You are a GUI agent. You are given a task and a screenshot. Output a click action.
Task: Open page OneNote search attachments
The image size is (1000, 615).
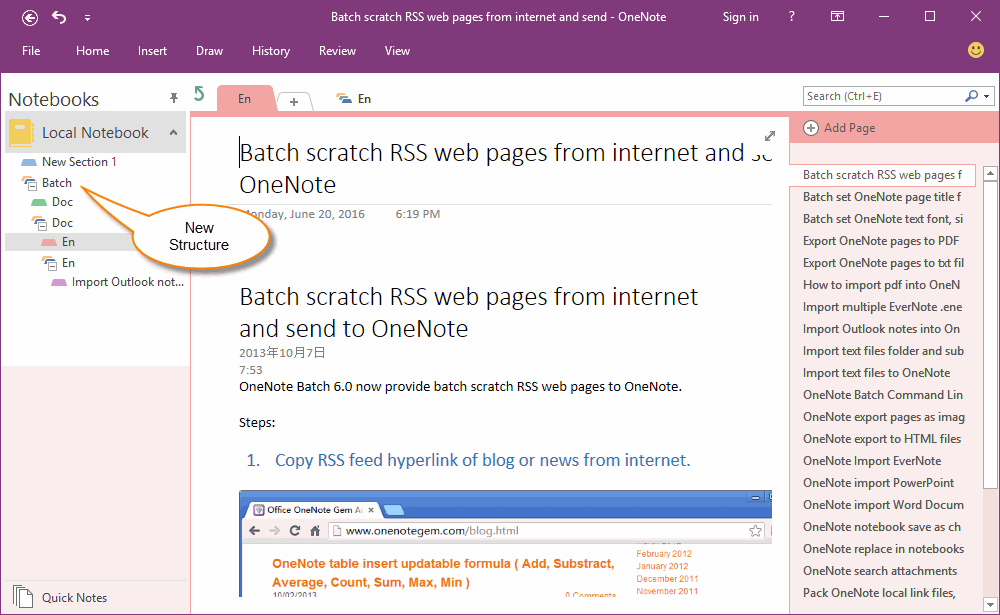[x=882, y=571]
